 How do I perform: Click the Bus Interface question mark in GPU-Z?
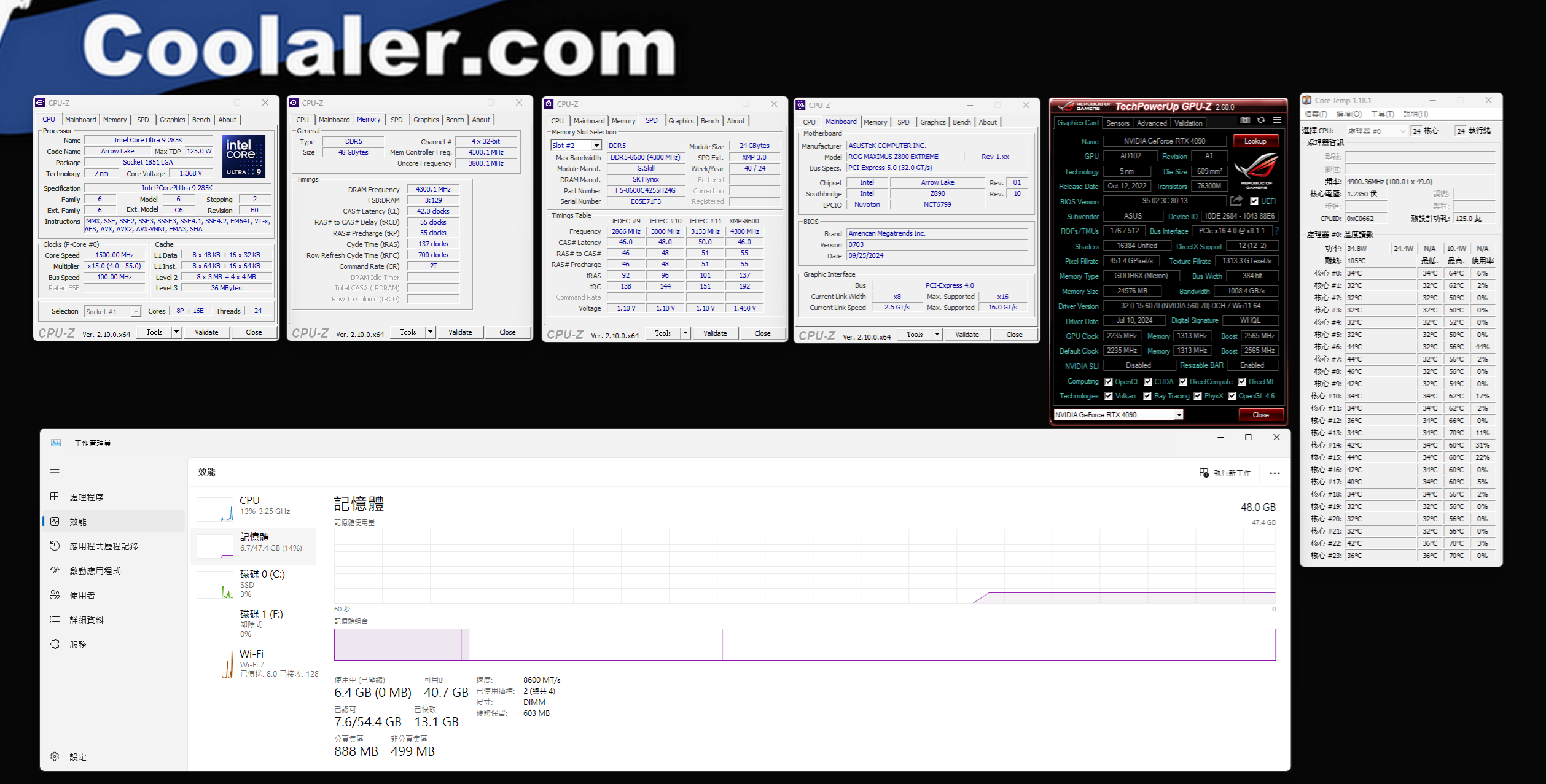point(1277,231)
